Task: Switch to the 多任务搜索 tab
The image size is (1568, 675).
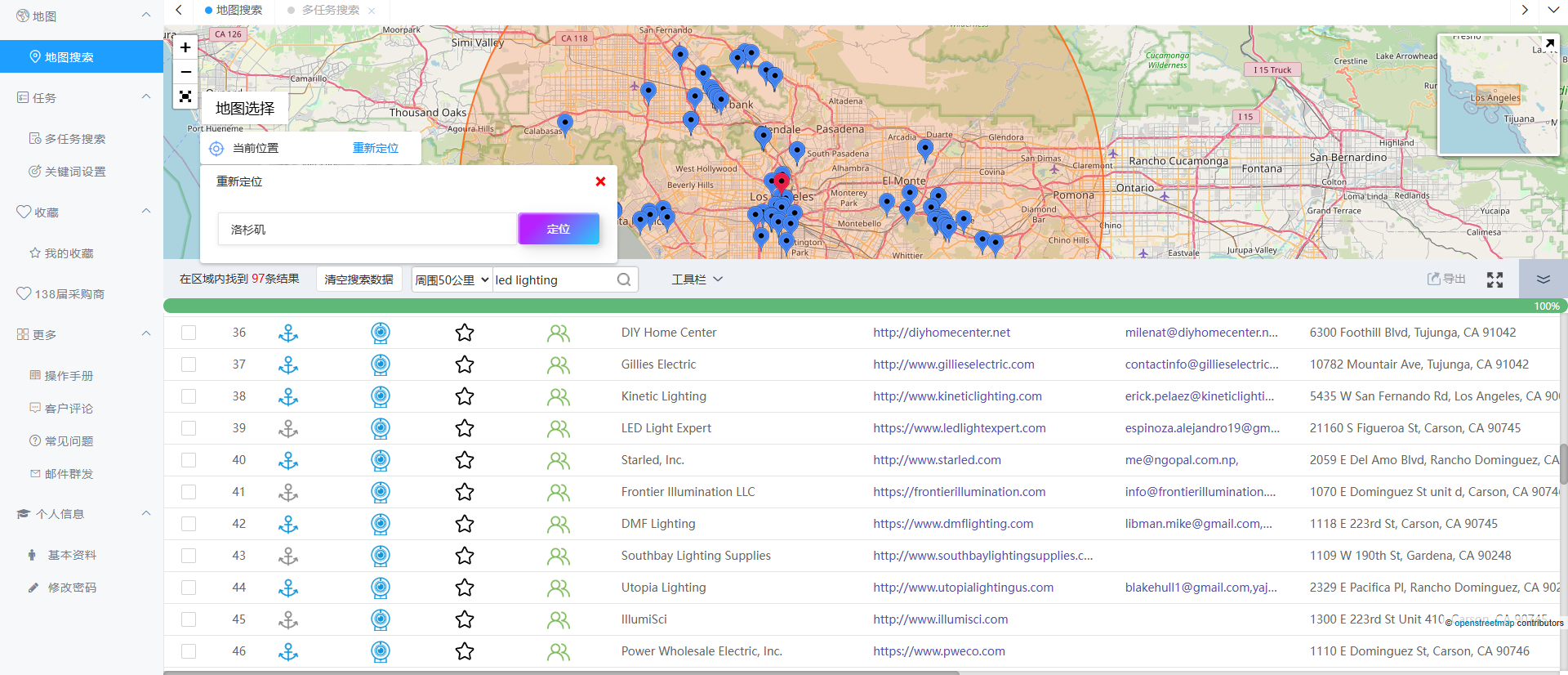Action: pyautogui.click(x=330, y=10)
